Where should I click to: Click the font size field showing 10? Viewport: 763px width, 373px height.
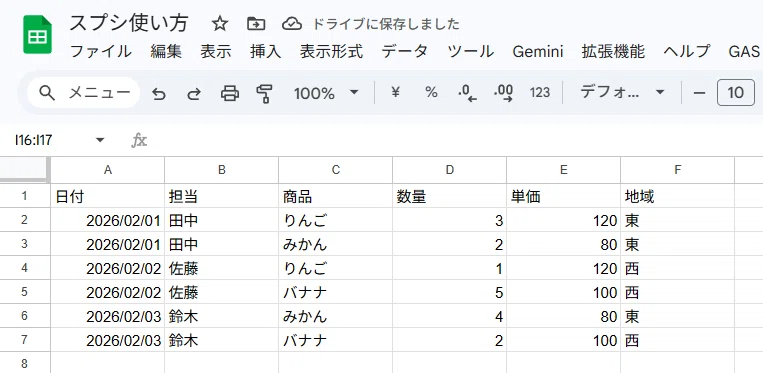[x=736, y=92]
